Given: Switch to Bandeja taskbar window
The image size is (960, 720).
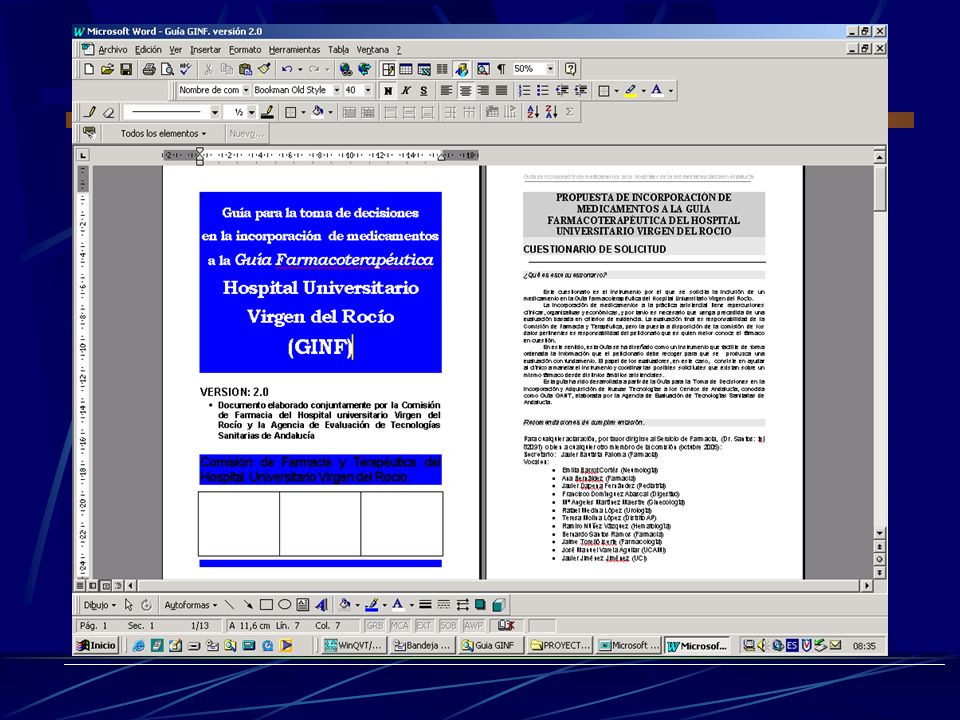Looking at the screenshot, I should (x=422, y=645).
